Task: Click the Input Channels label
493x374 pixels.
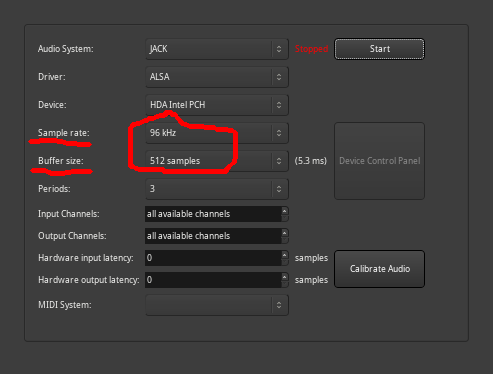Action: tap(69, 214)
